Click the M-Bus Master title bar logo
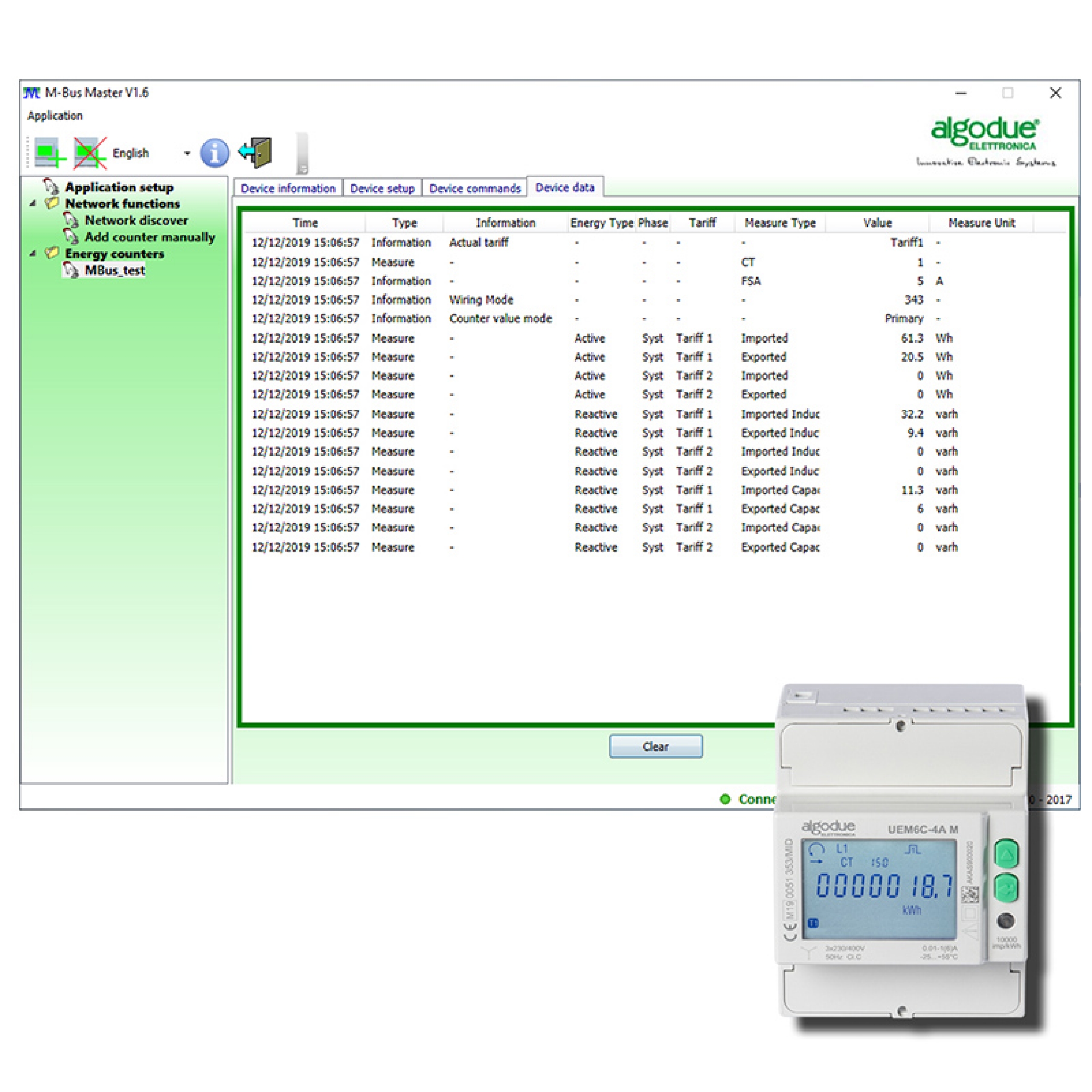The image size is (1092, 1092). pos(32,92)
